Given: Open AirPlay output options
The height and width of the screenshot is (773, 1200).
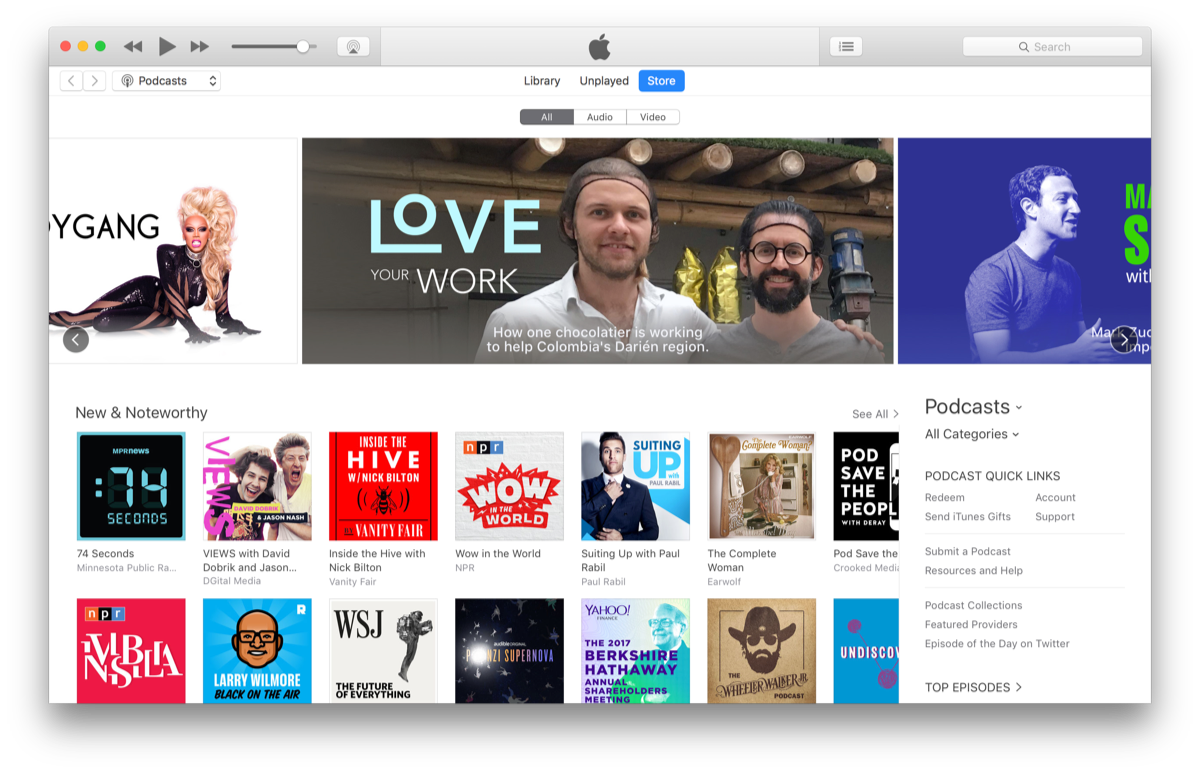Looking at the screenshot, I should click(353, 46).
